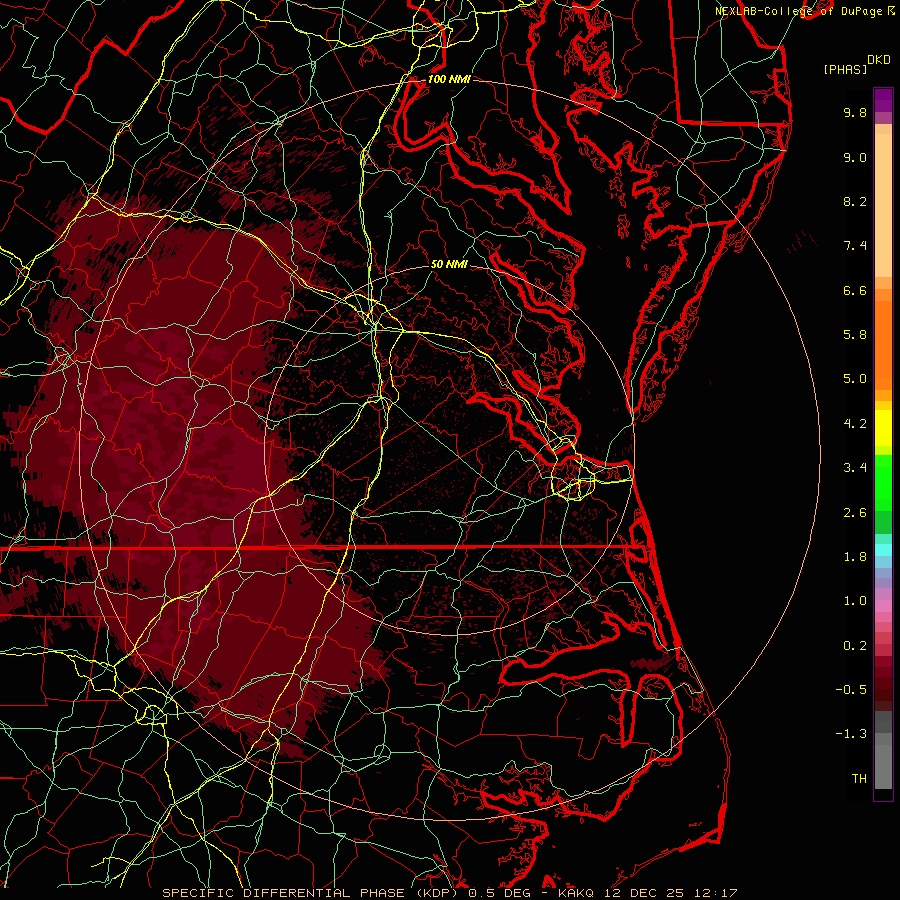This screenshot has height=900, width=900.
Task: Select the -1.3 value on the legend
Action: pyautogui.click(x=851, y=734)
